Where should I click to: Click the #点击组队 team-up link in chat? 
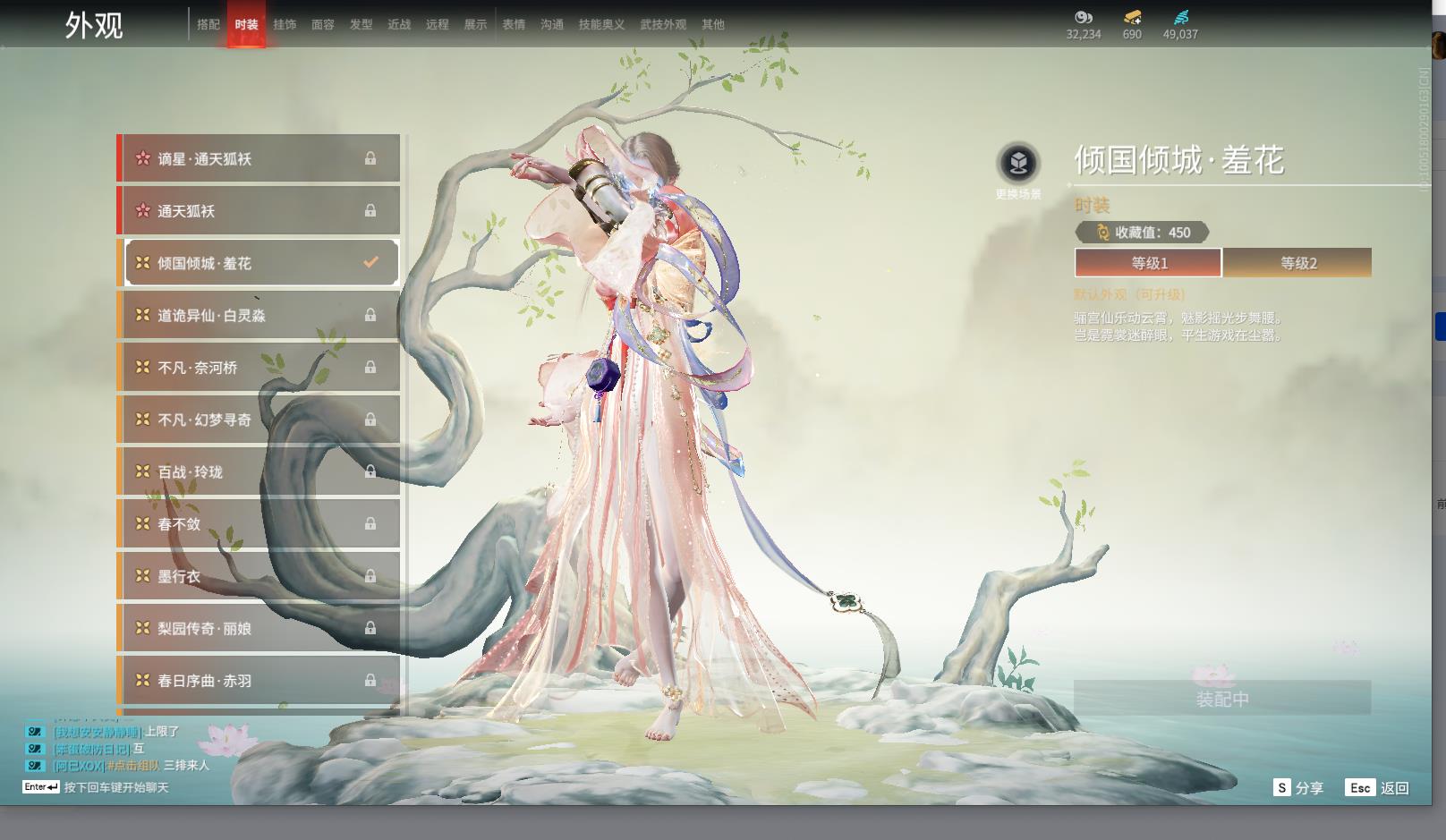132,766
